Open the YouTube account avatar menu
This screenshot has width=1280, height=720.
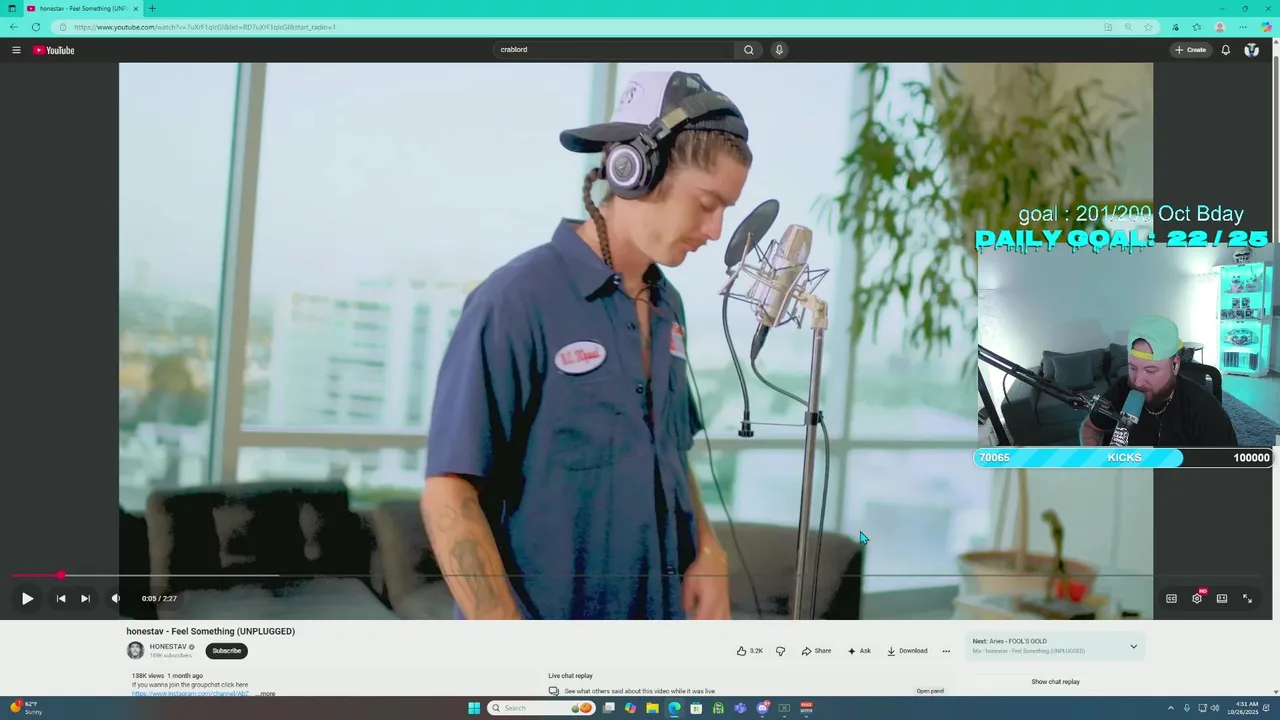(1251, 50)
